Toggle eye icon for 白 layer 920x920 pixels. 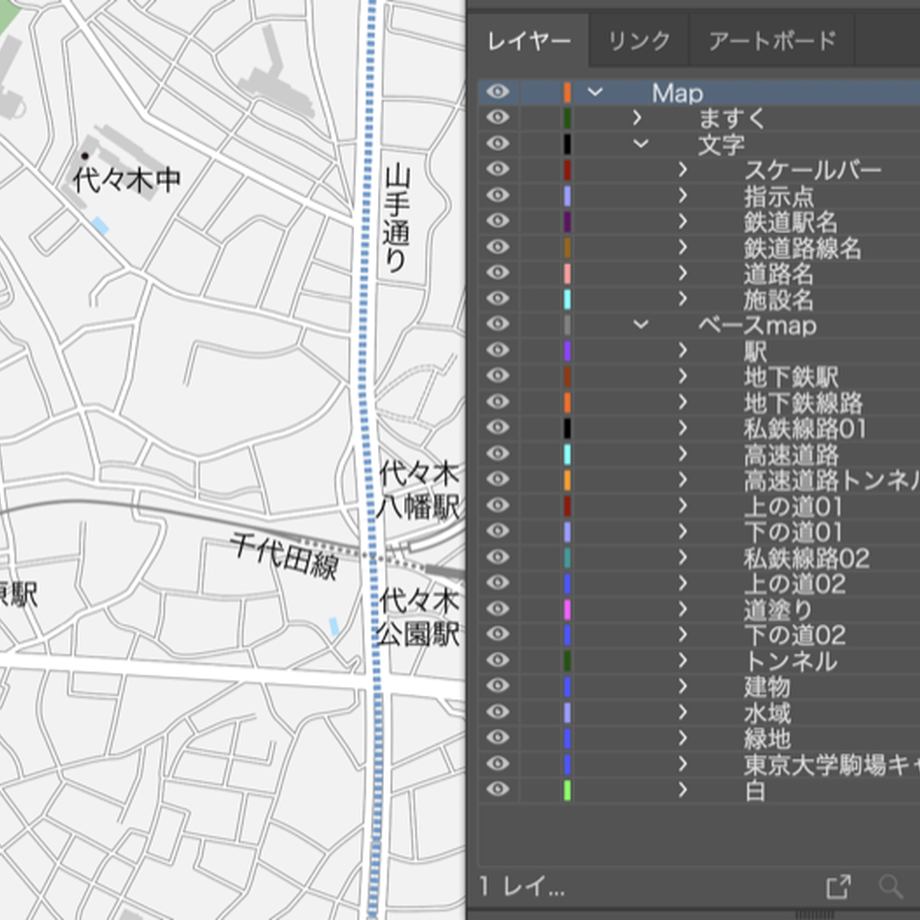point(498,789)
